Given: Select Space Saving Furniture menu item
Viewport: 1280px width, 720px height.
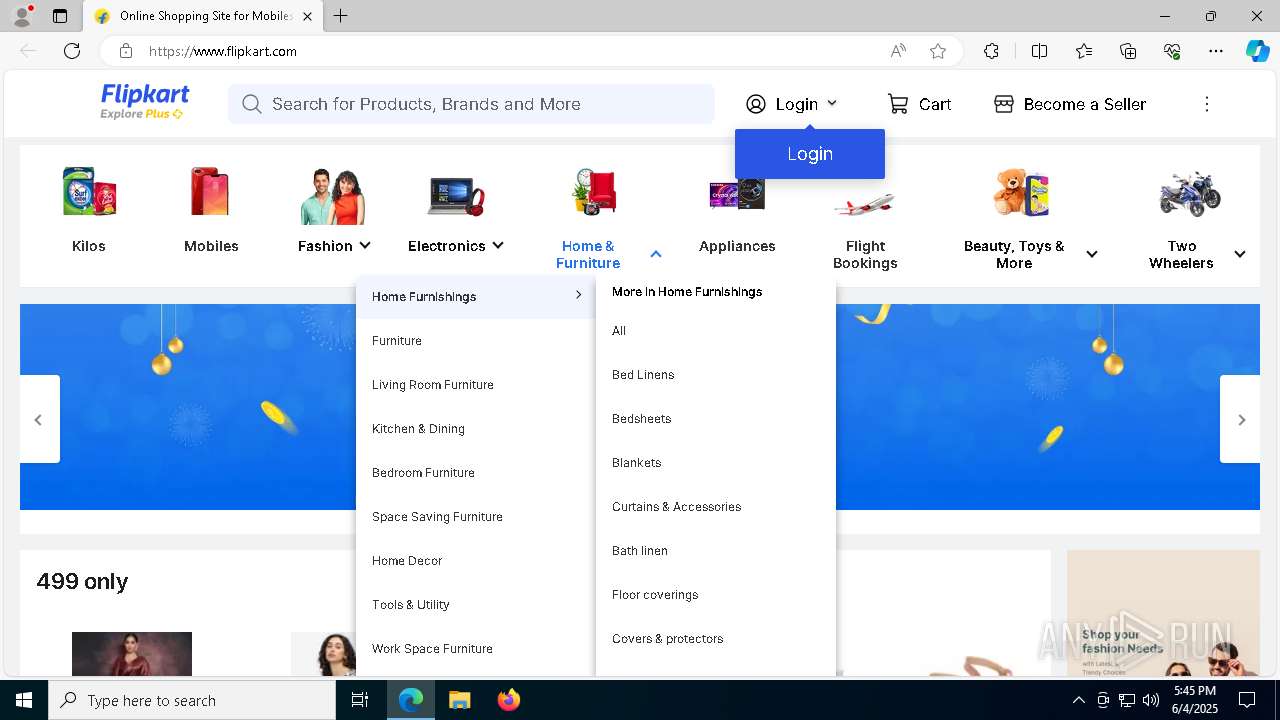Looking at the screenshot, I should coord(437,517).
